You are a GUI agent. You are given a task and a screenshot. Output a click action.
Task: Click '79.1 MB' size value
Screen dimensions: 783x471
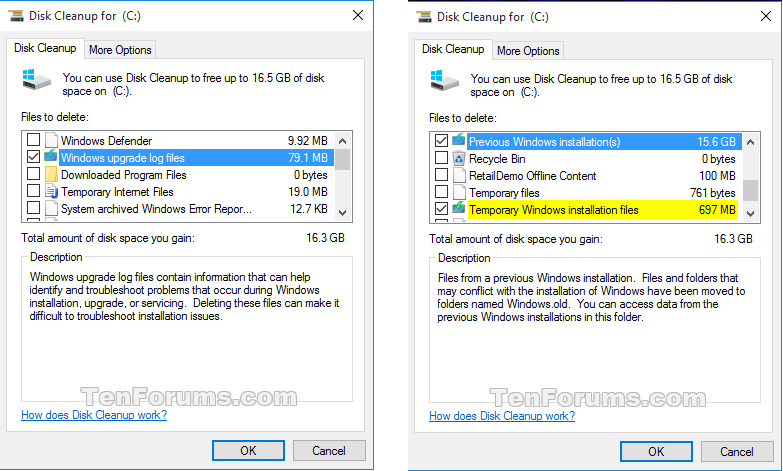[x=308, y=158]
